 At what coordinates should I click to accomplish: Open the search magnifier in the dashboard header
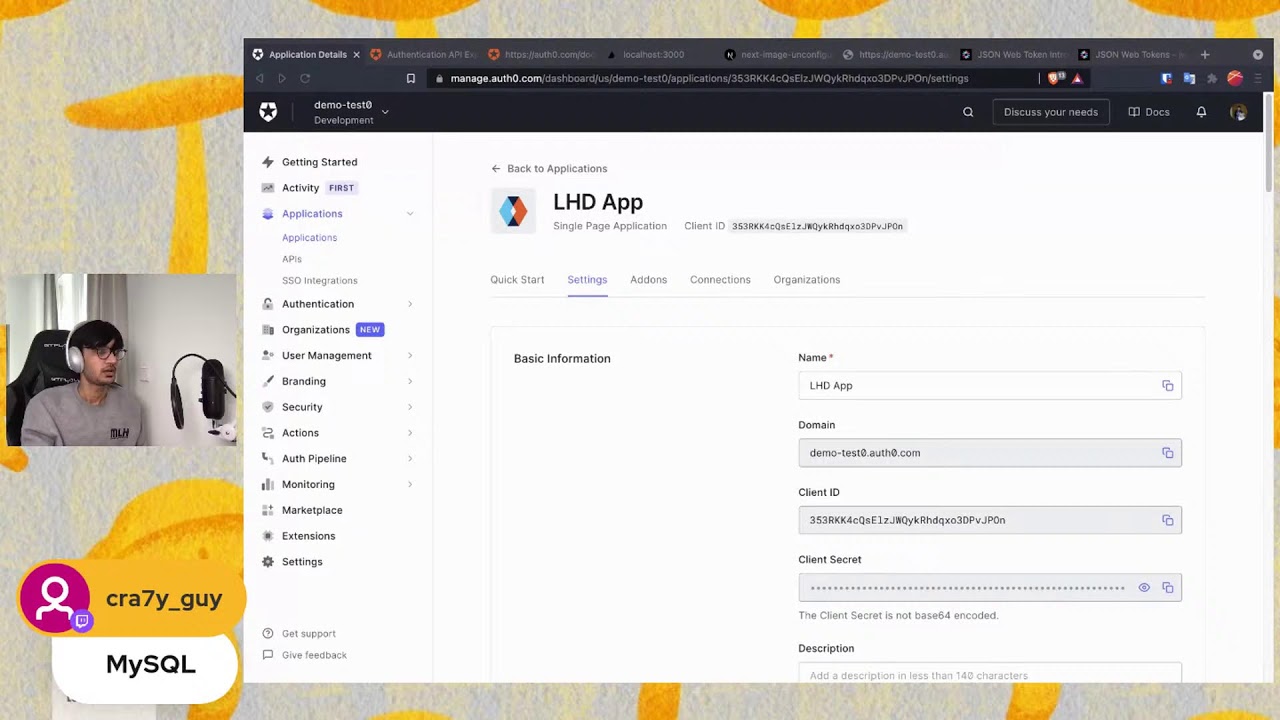968,112
